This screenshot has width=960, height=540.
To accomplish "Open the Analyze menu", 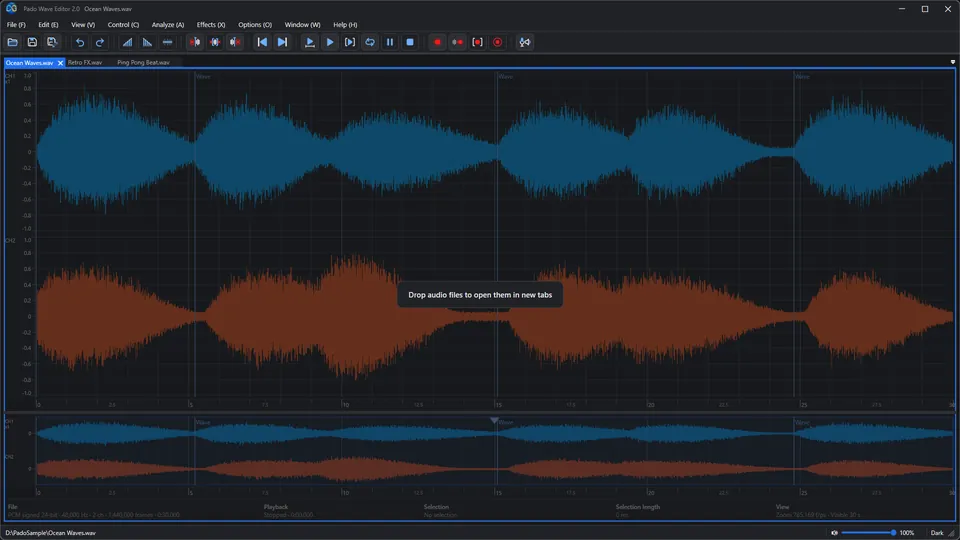I will 168,24.
